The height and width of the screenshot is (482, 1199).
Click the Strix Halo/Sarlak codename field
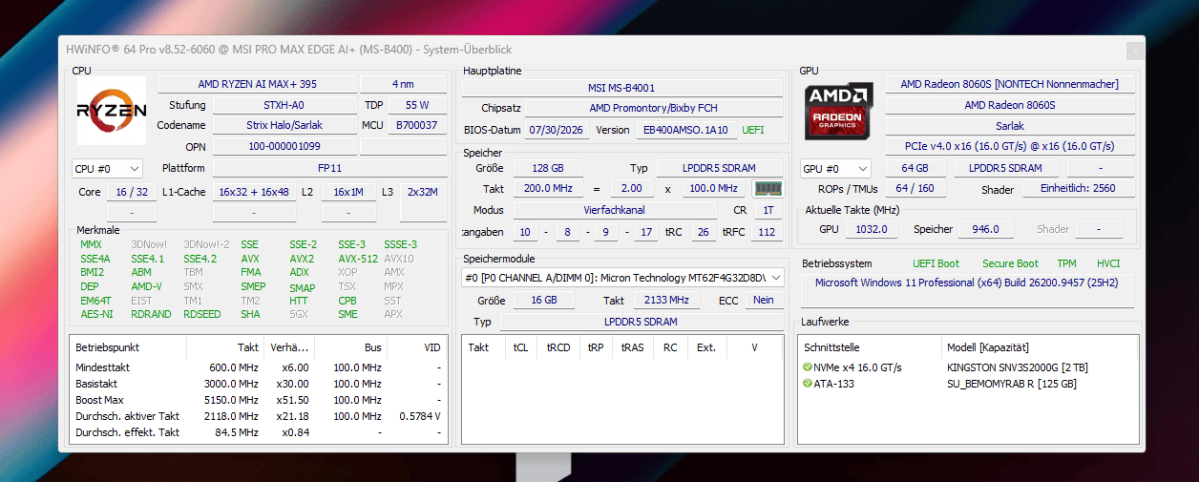(x=284, y=125)
